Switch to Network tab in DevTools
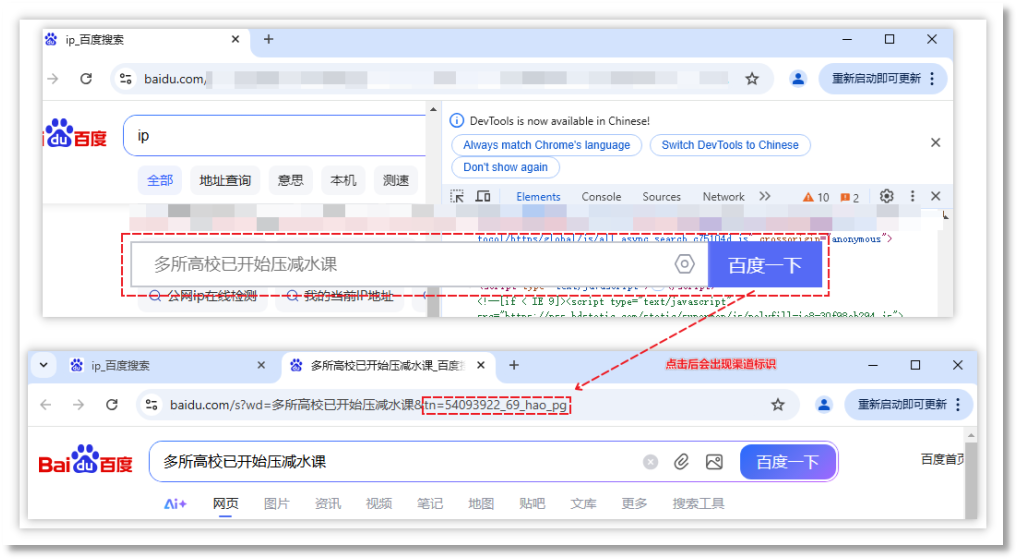The image size is (1019, 560). 723,196
